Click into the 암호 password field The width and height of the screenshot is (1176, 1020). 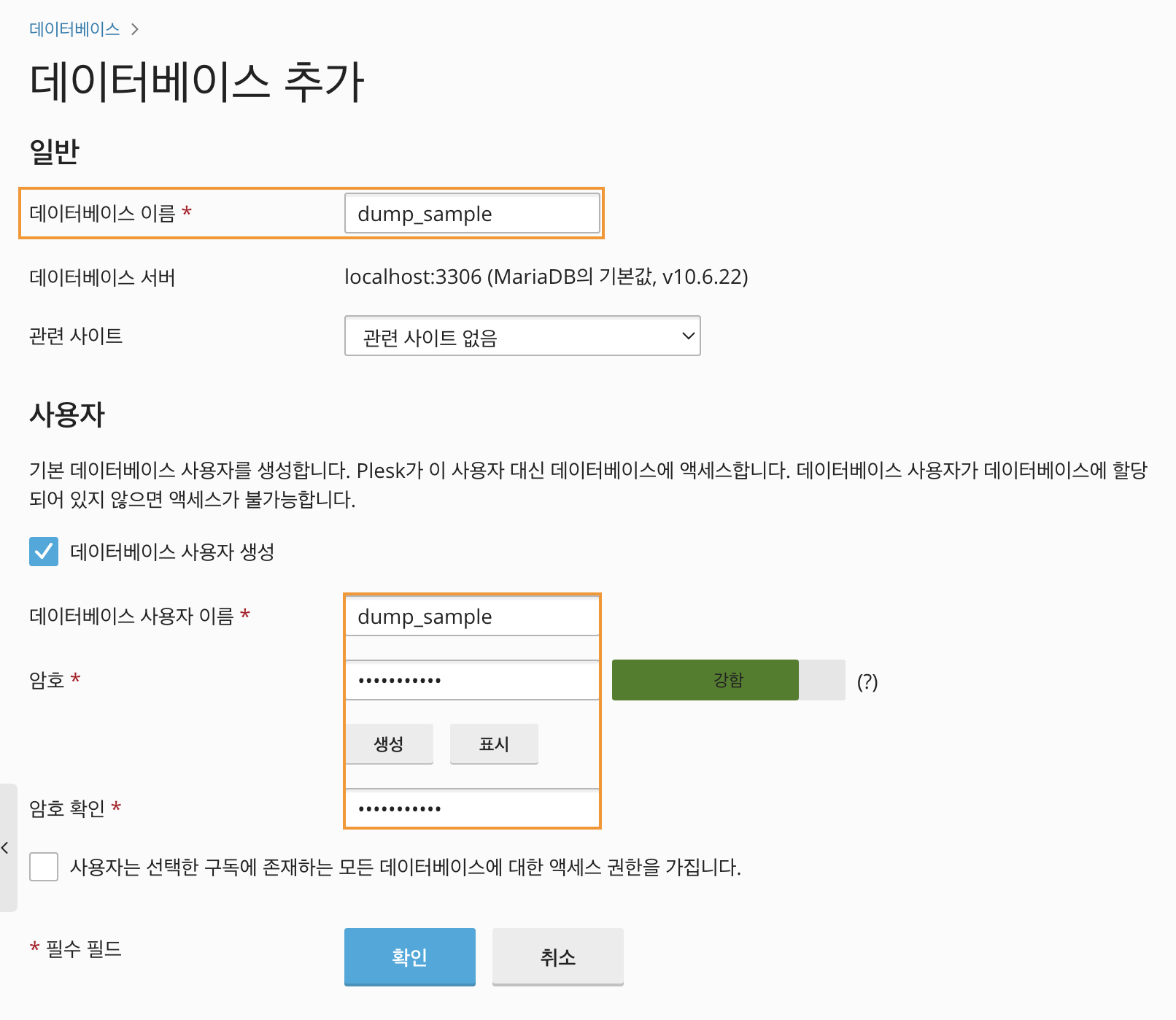click(471, 681)
